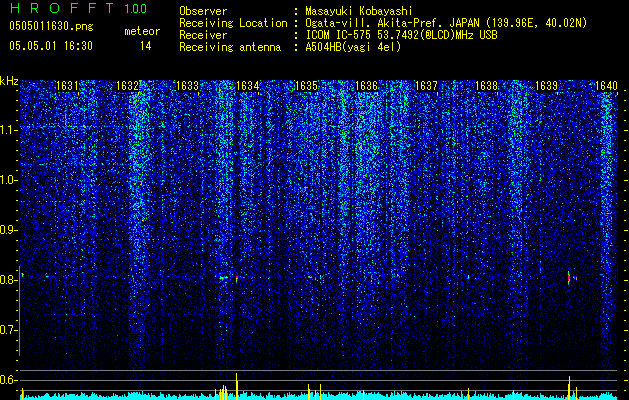This screenshot has height=400, width=629.
Task: Click the 0.6 frequency axis label
Action: [8, 380]
